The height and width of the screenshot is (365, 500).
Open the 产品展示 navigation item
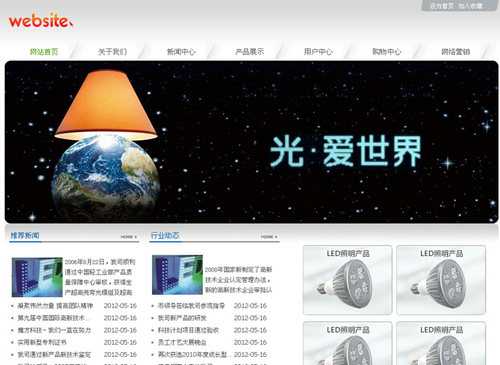[x=250, y=52]
